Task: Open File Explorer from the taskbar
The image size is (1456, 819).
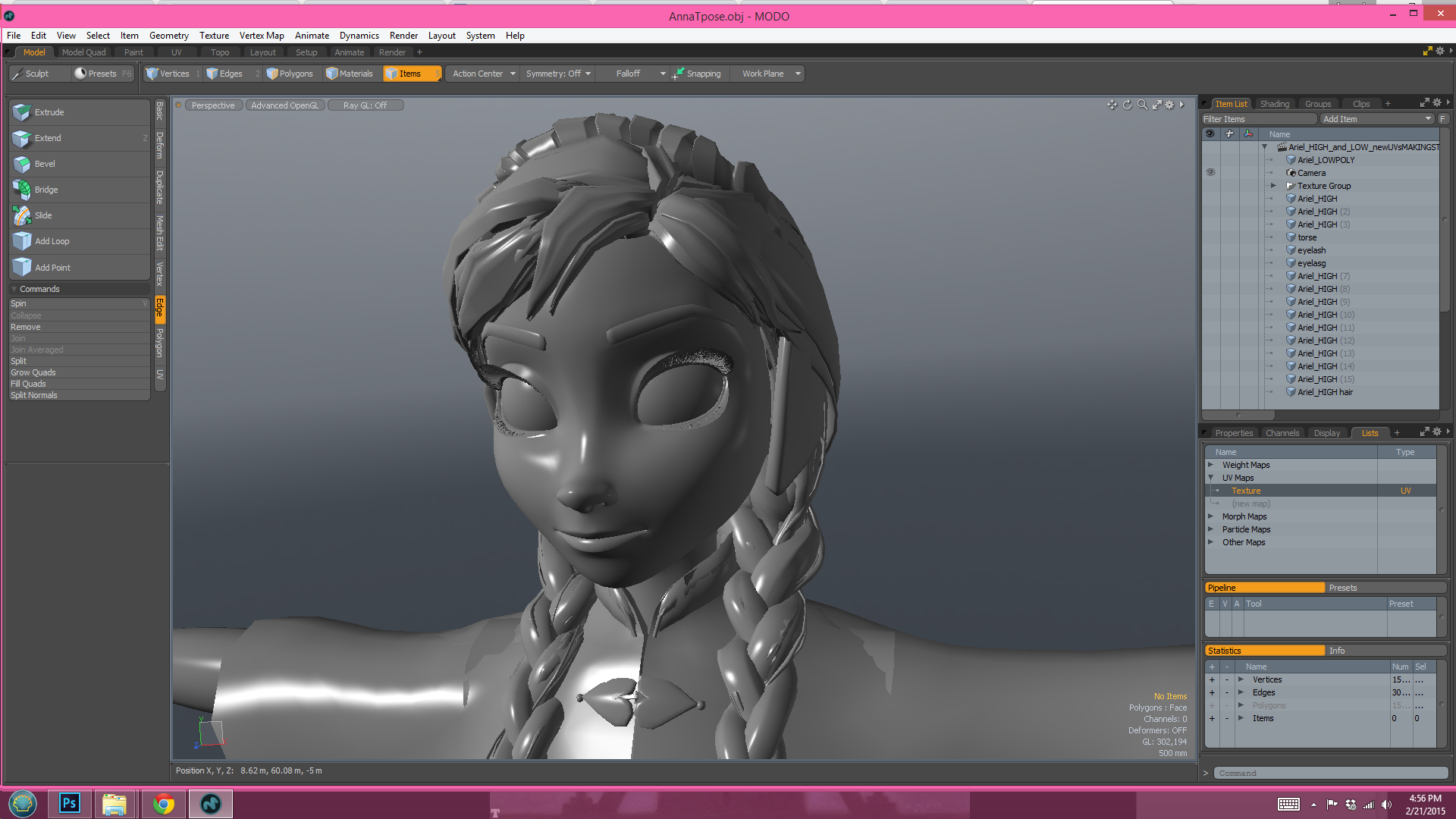Action: [x=115, y=803]
